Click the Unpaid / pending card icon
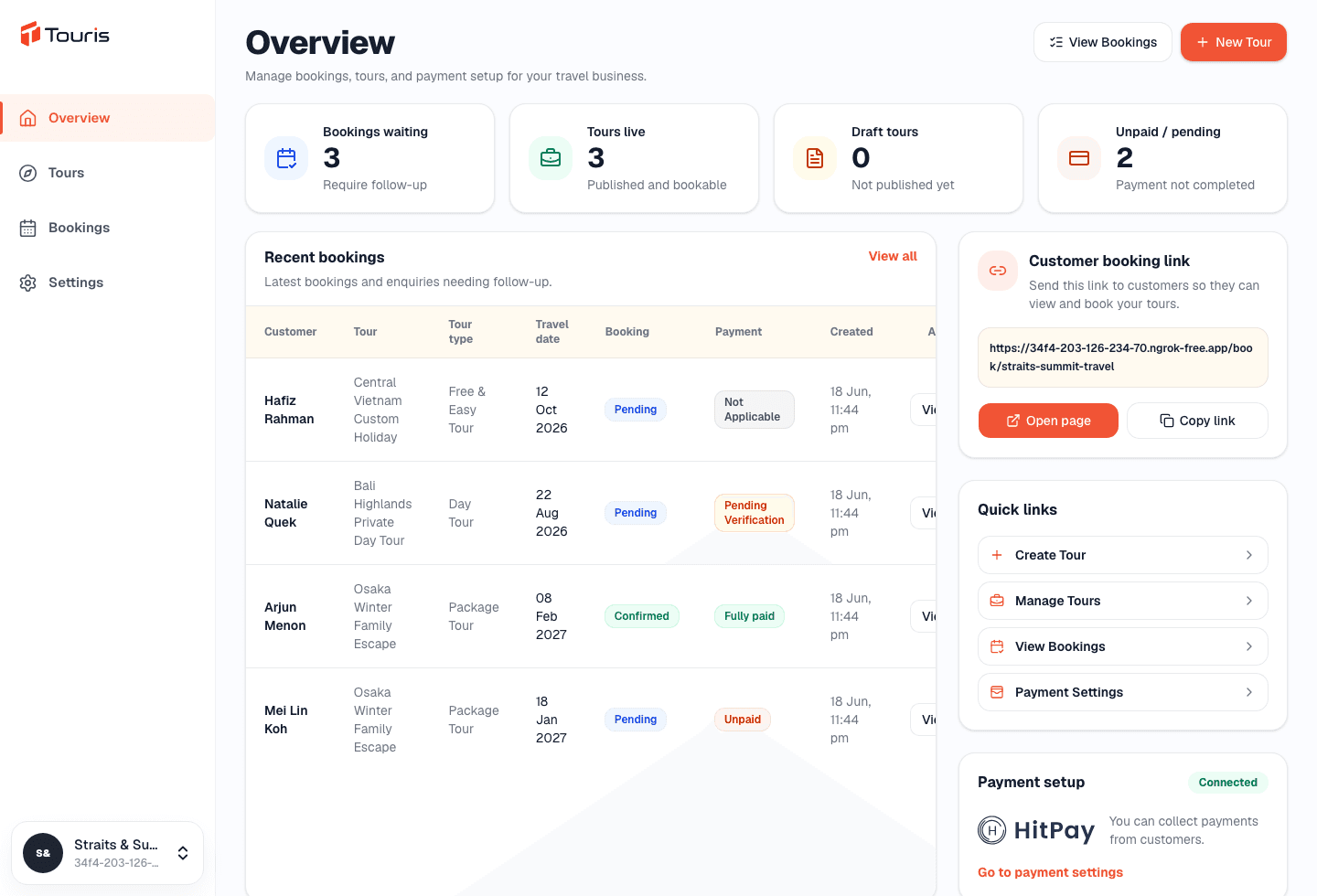Screen dimensions: 1317x896 pyautogui.click(x=1079, y=158)
